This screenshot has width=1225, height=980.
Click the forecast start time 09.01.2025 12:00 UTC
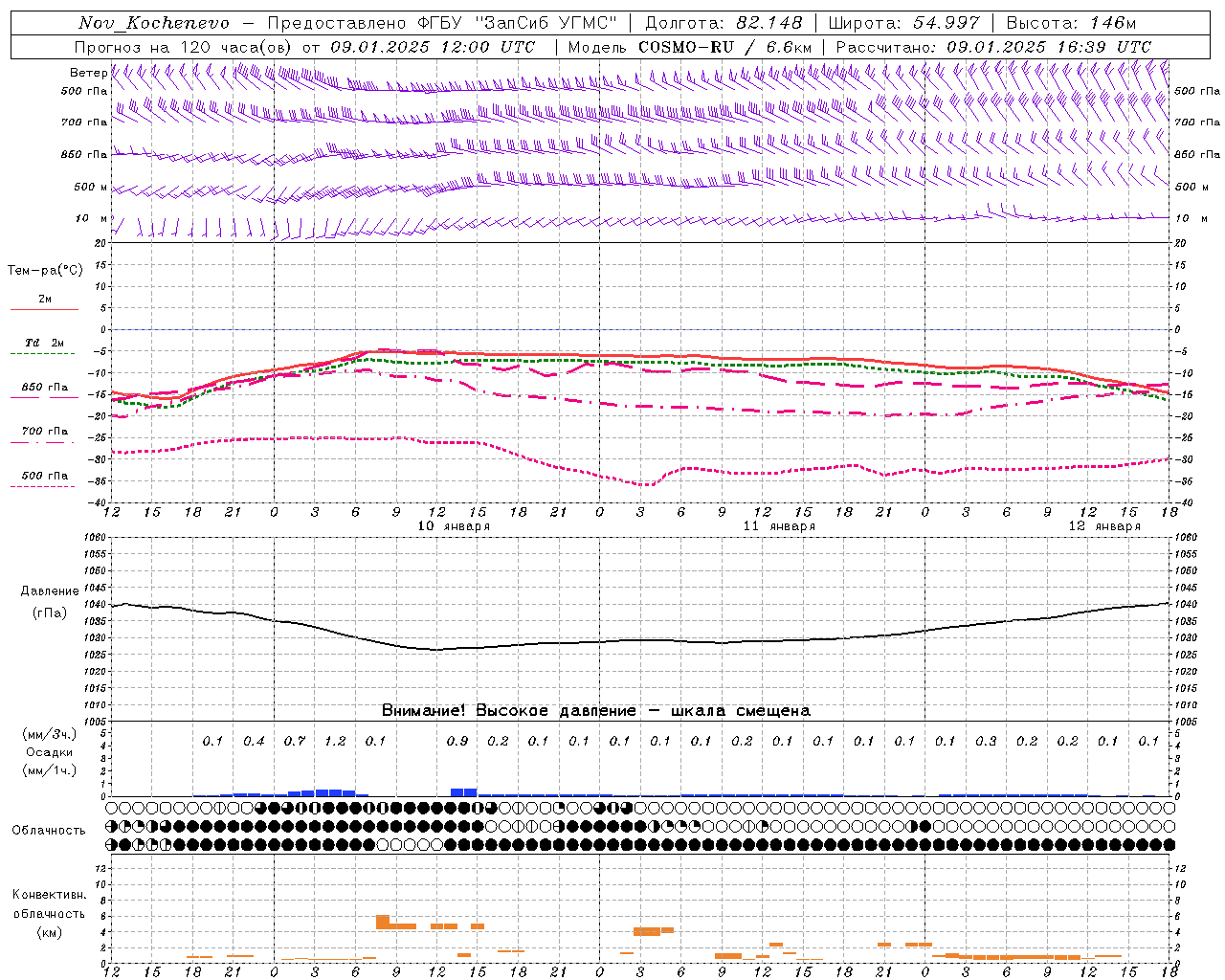tap(433, 47)
